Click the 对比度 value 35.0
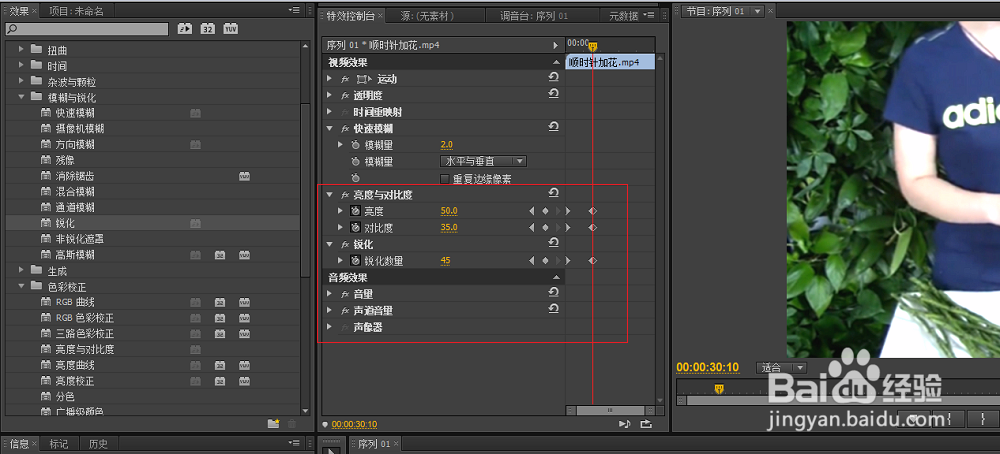 [x=449, y=228]
